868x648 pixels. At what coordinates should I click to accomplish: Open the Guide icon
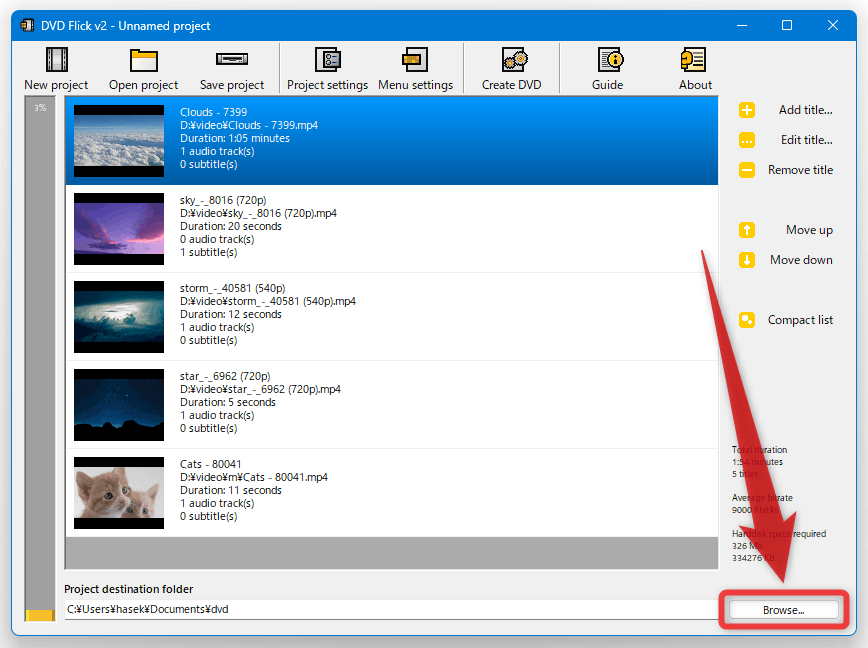[611, 59]
